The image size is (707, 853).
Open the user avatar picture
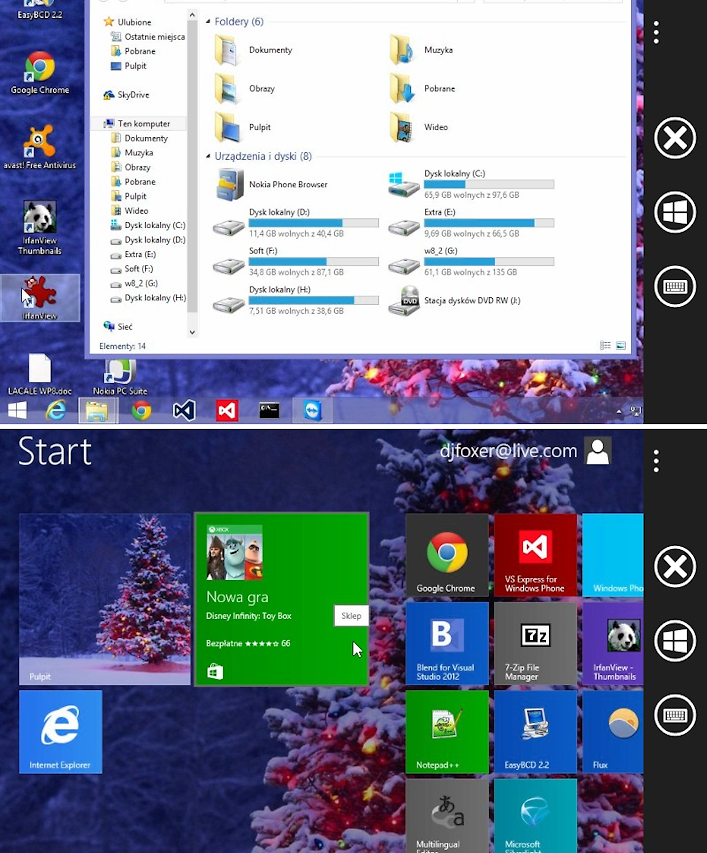(x=598, y=451)
